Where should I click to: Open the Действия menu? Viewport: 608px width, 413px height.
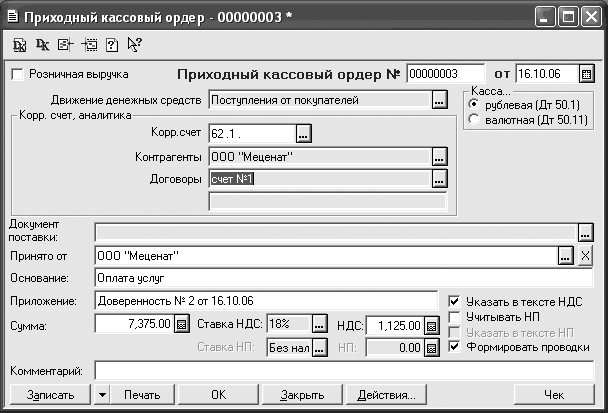tap(385, 395)
